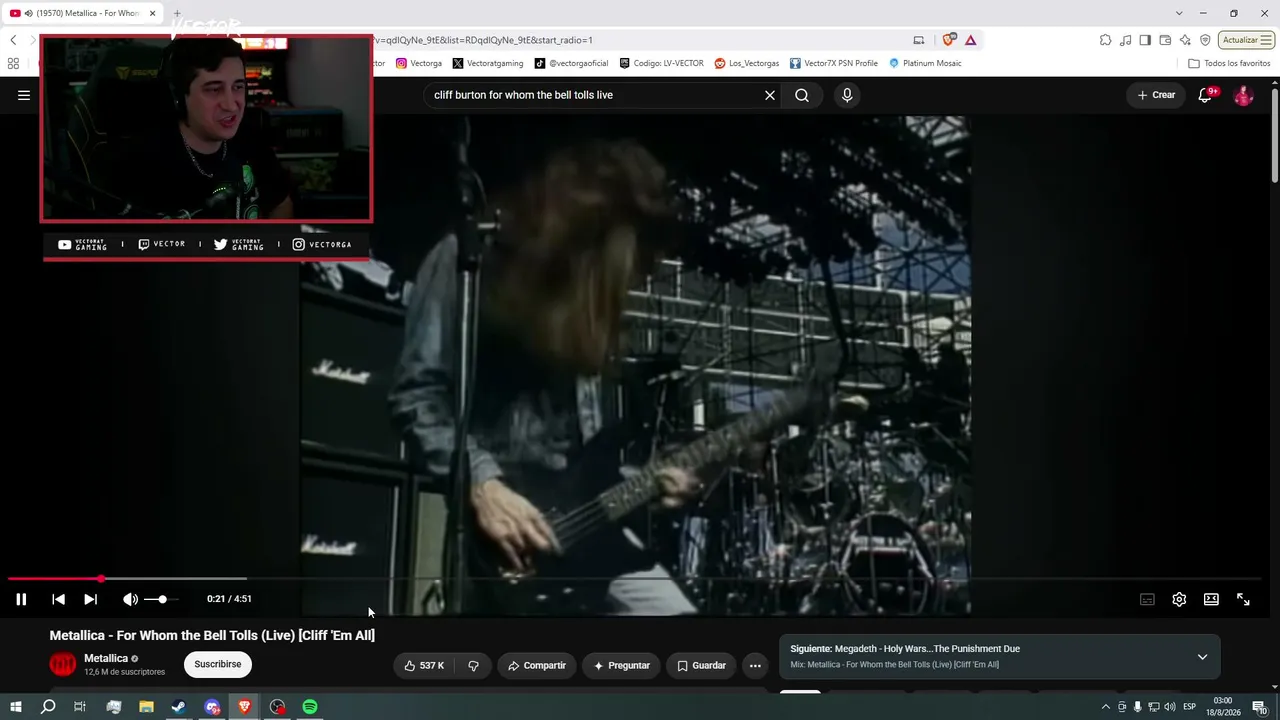1280x720 pixels.
Task: Open Task View on taskbar
Action: coord(80,707)
